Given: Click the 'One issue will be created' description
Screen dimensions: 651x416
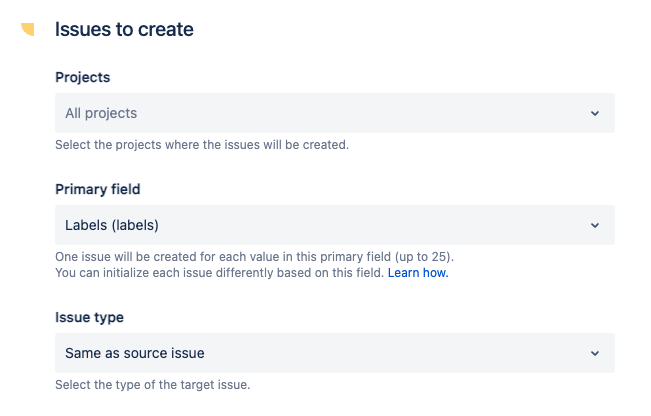Looking at the screenshot, I should tap(200, 257).
